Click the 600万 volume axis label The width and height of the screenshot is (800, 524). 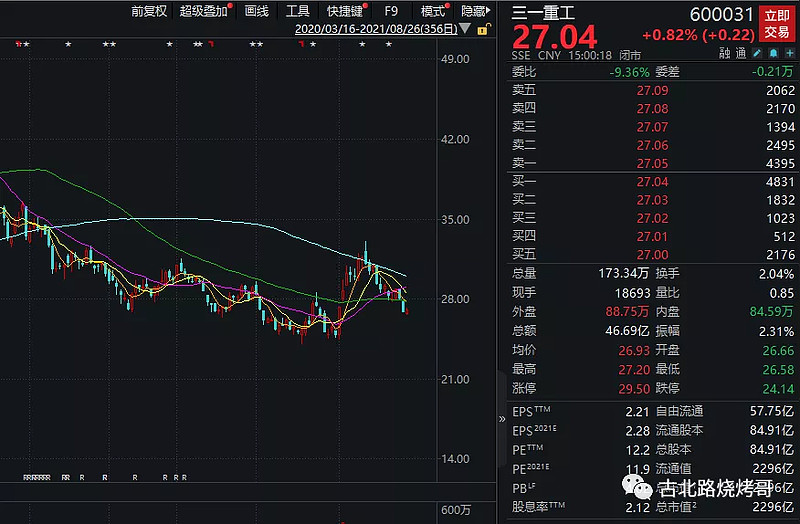point(456,510)
